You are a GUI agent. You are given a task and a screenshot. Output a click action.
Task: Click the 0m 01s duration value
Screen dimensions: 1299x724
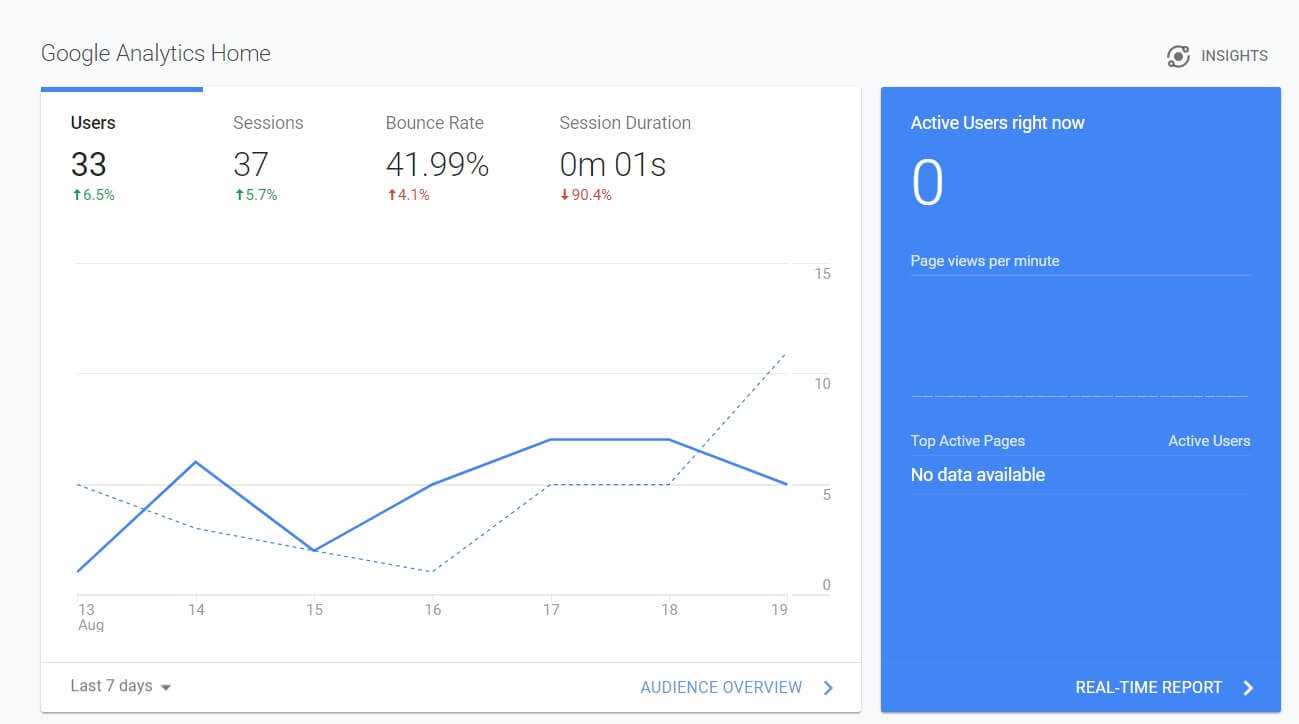click(x=613, y=164)
